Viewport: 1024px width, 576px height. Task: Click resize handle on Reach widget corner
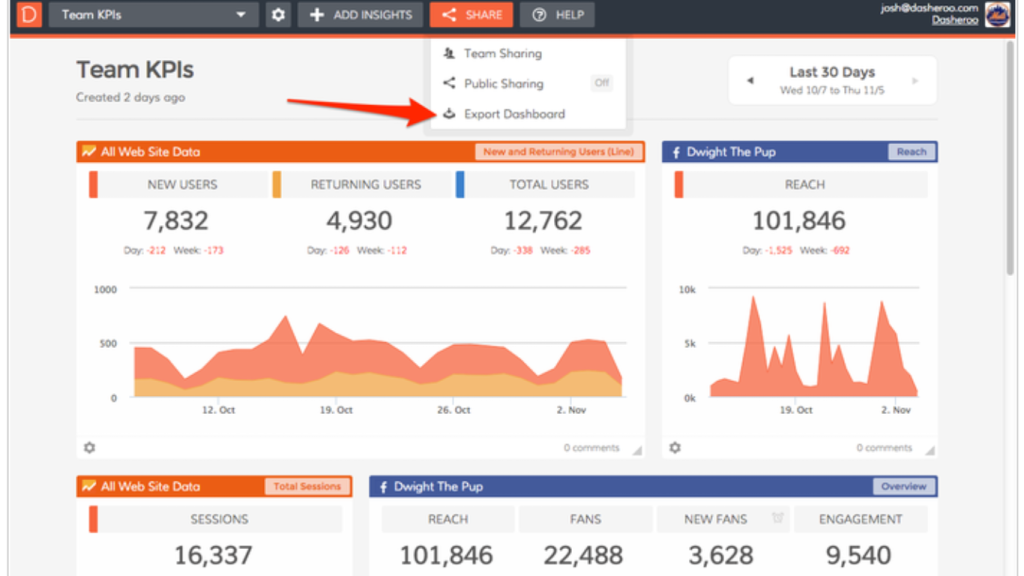click(x=930, y=451)
